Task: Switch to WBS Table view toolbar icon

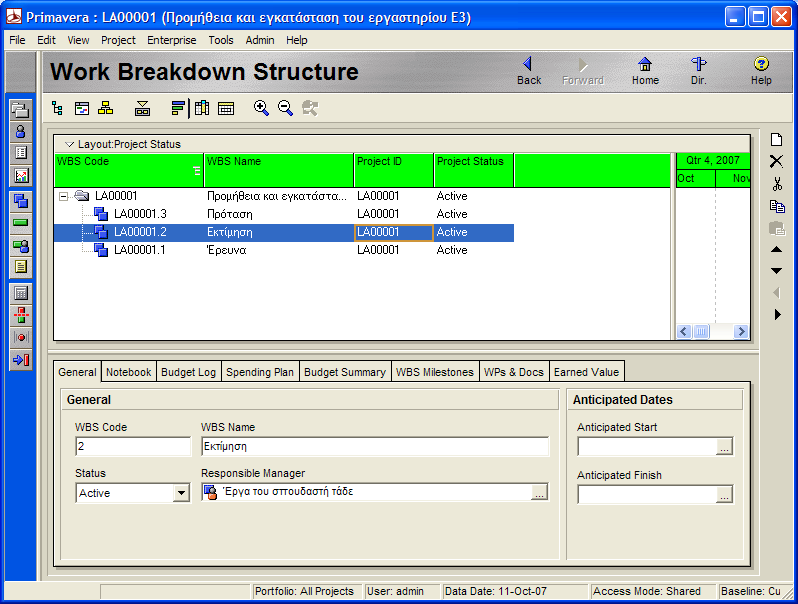Action: point(58,108)
